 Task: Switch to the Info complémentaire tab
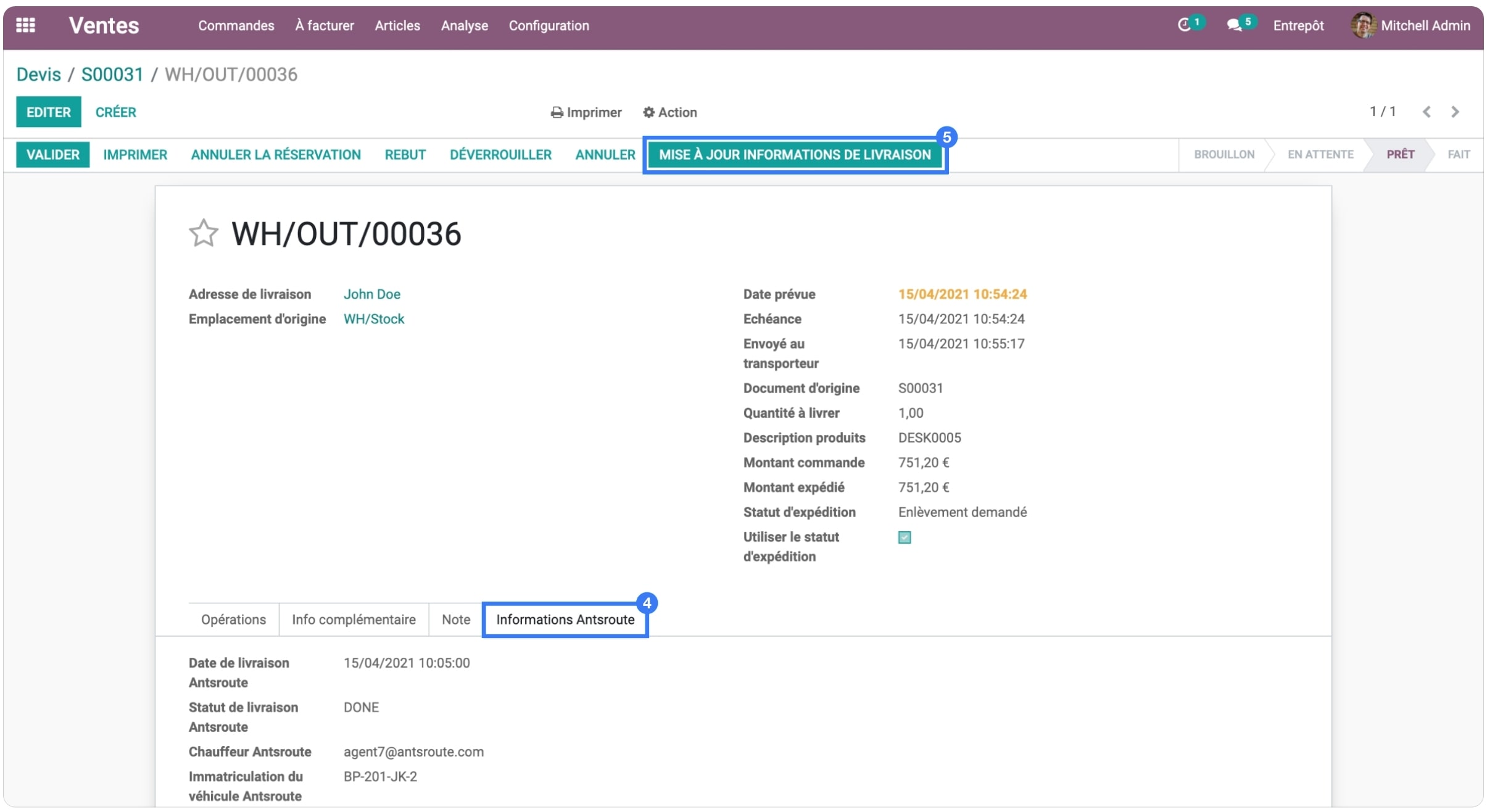coord(354,619)
